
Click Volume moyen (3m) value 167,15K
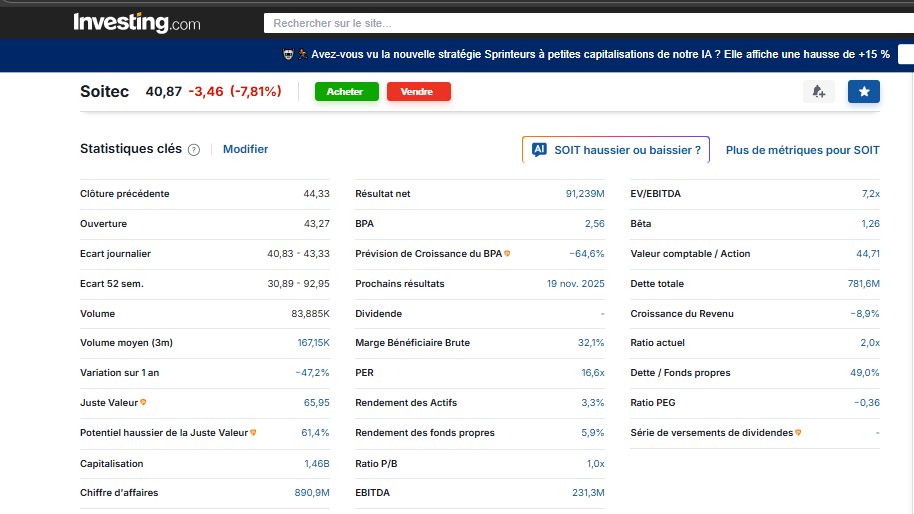(313, 343)
